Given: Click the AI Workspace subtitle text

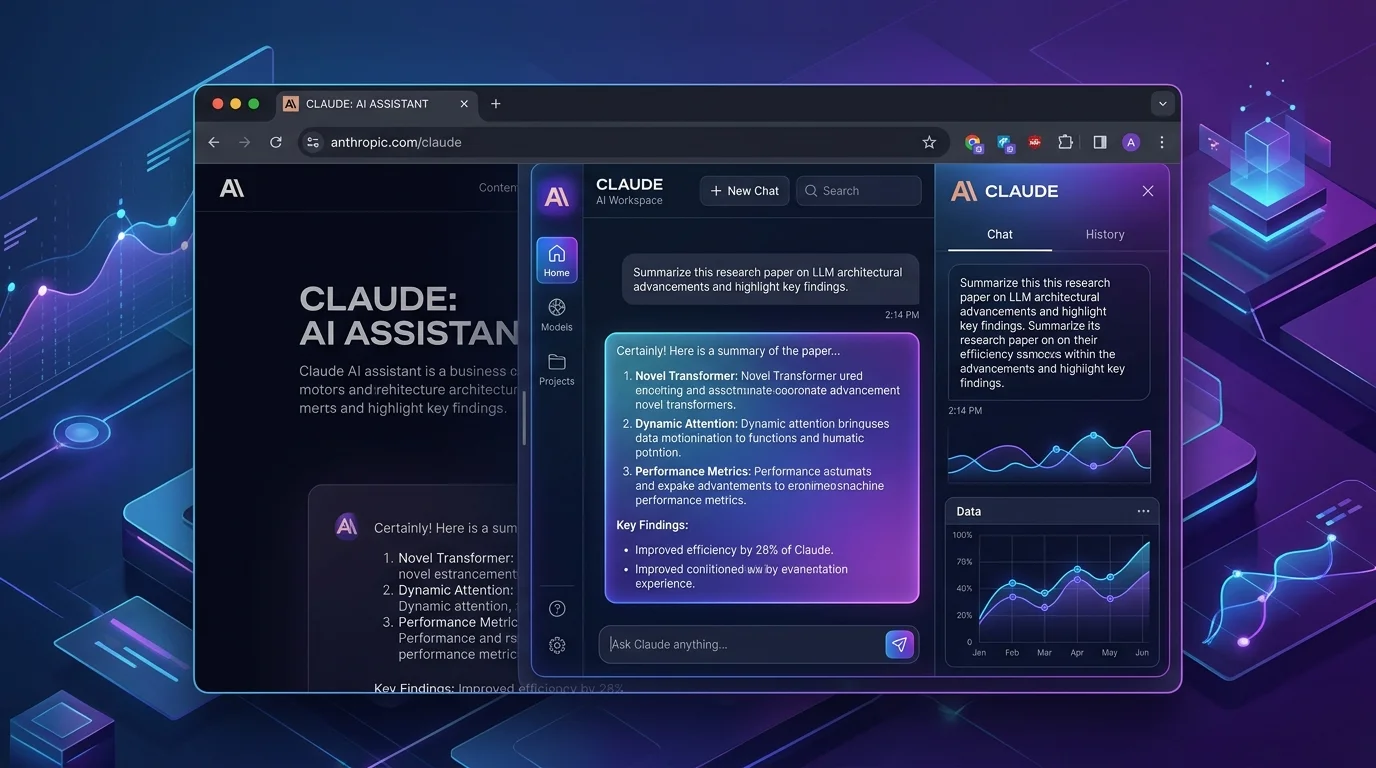Looking at the screenshot, I should point(629,200).
